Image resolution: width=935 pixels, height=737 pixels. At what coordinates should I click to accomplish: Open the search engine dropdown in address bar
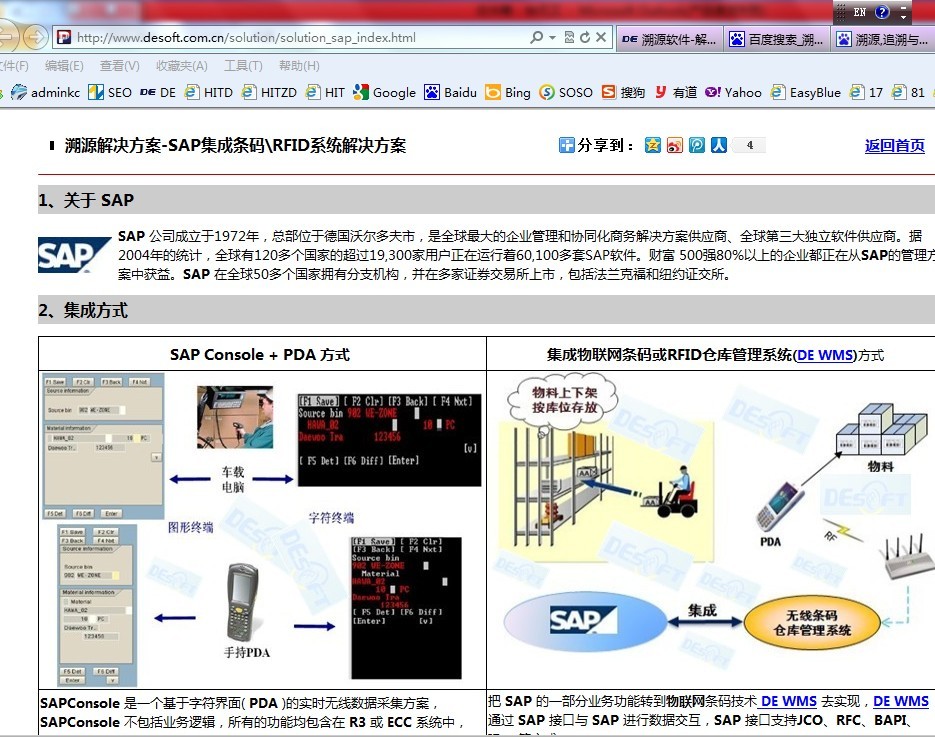click(551, 35)
